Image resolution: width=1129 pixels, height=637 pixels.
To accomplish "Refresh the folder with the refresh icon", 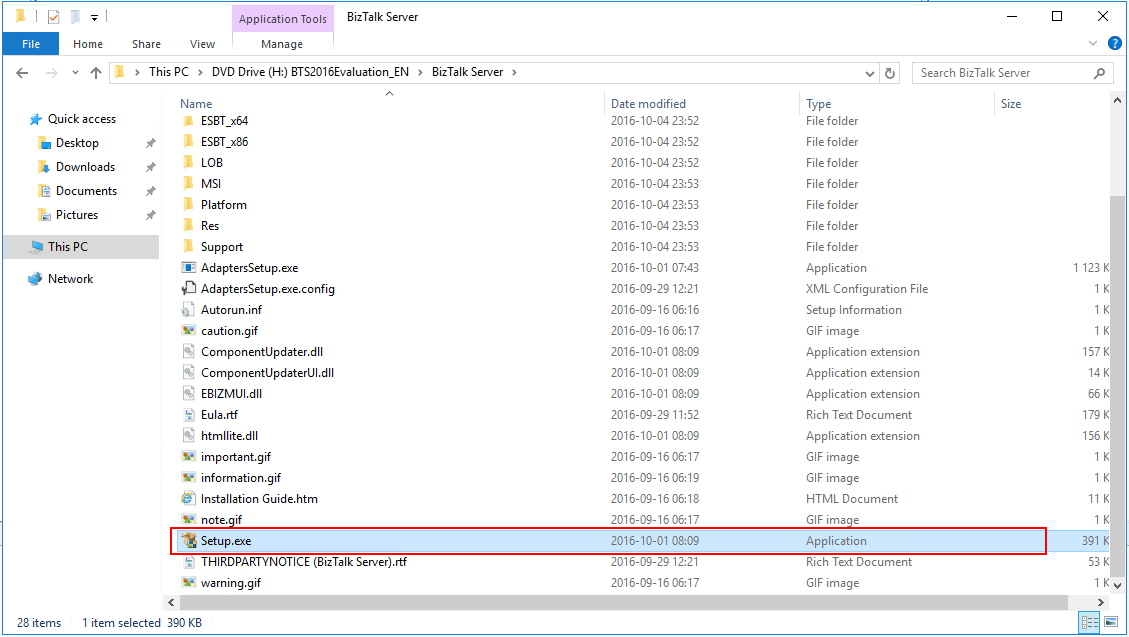I will point(890,73).
